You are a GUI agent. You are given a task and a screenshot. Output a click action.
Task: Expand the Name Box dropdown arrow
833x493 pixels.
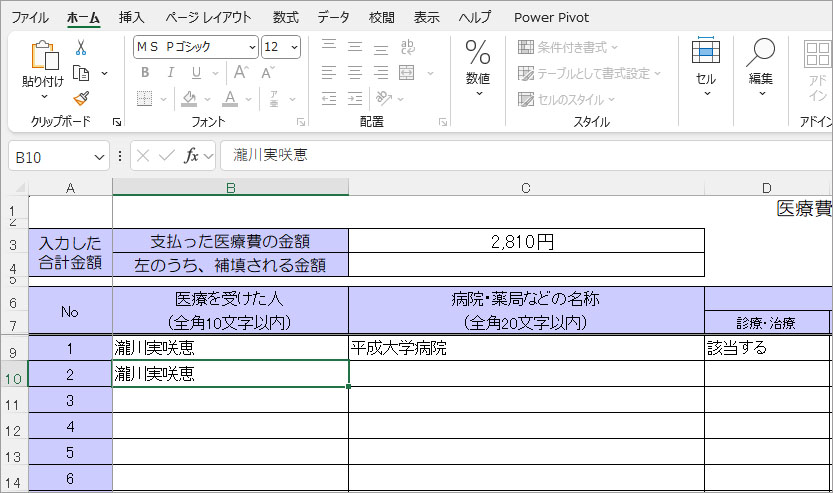[99, 157]
